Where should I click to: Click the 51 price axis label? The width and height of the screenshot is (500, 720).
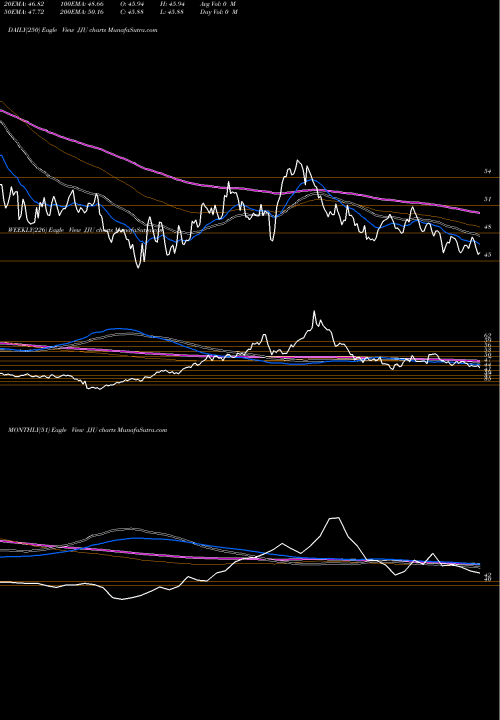488,199
